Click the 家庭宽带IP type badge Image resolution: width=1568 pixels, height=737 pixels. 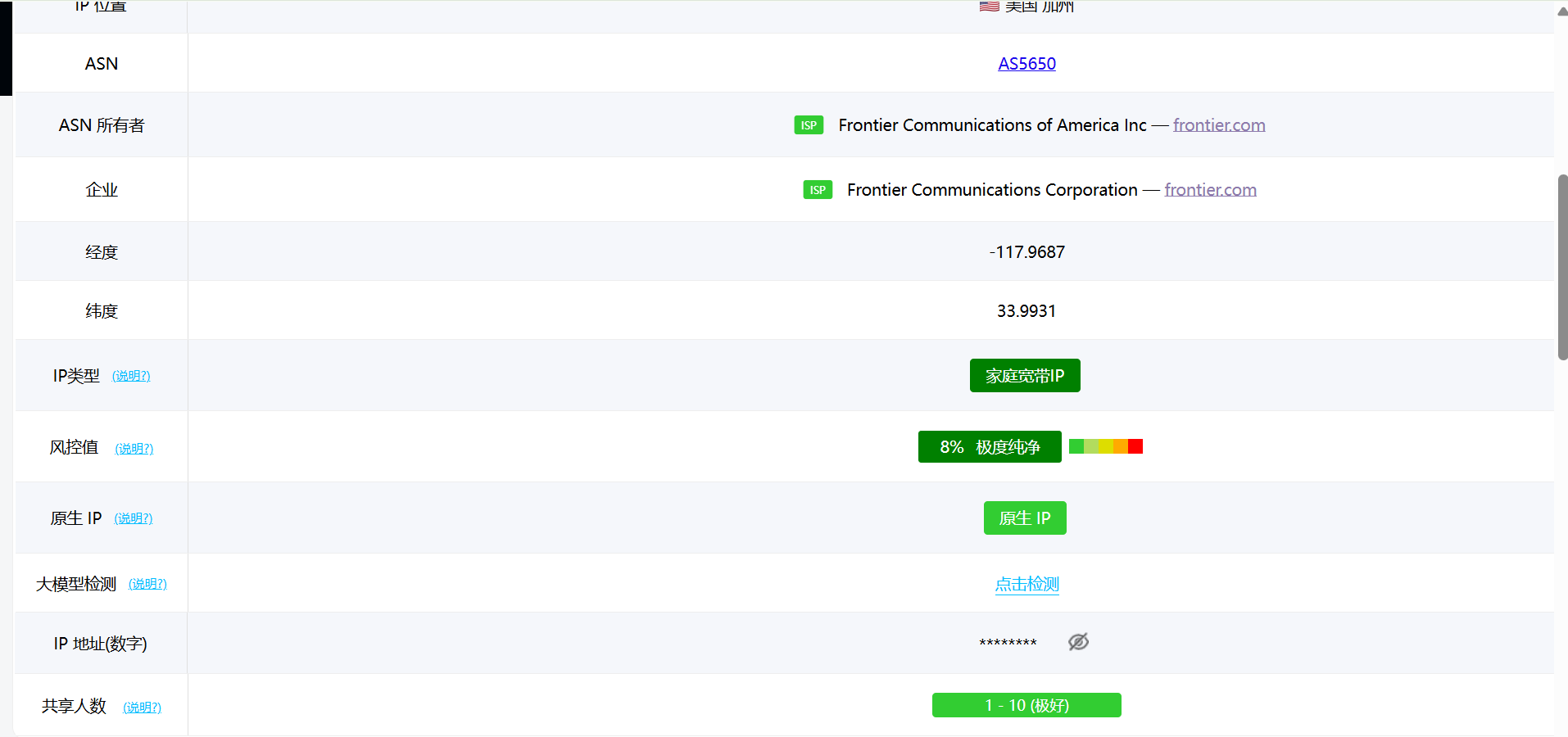[x=1024, y=376]
